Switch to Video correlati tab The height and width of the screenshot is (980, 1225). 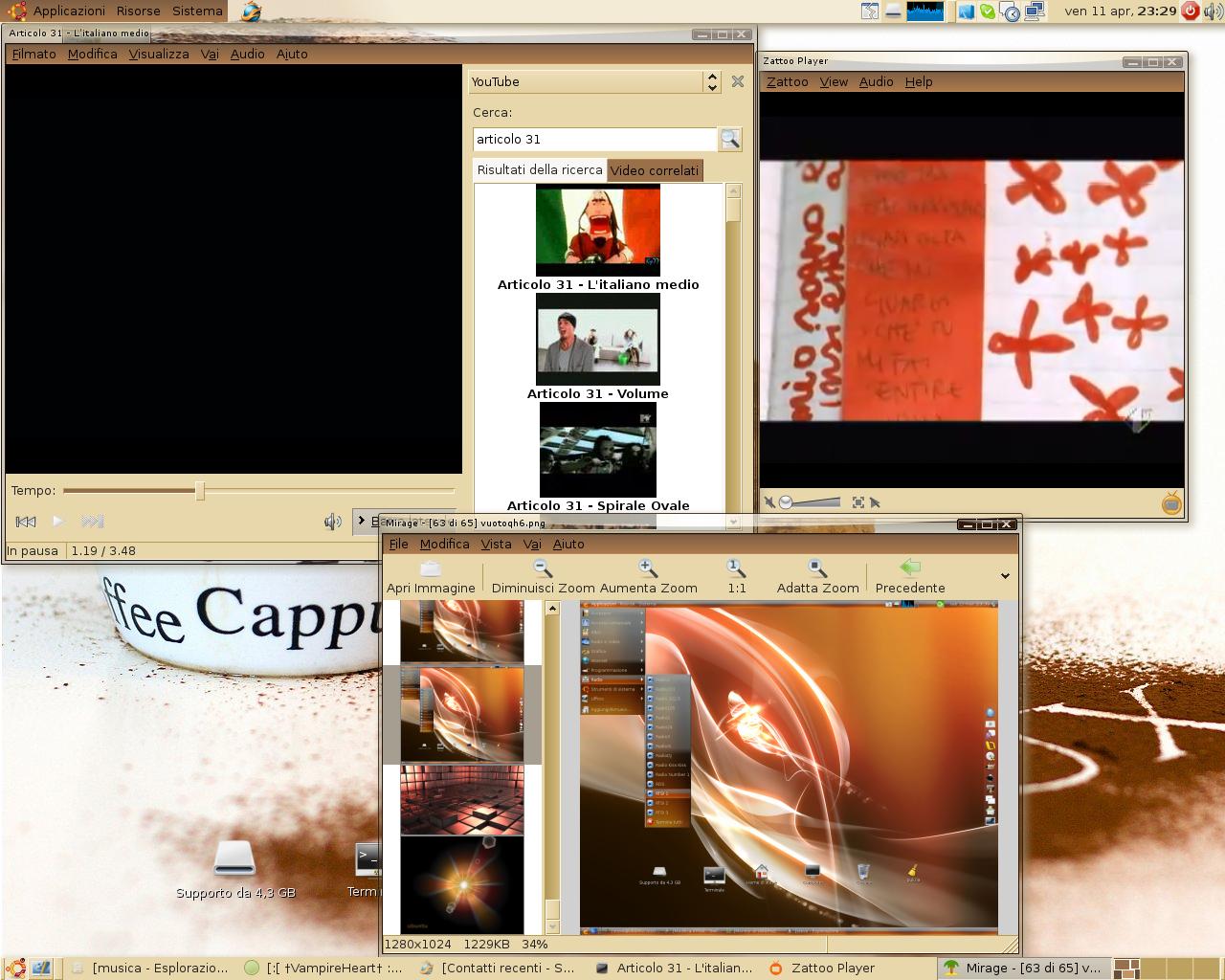click(655, 170)
